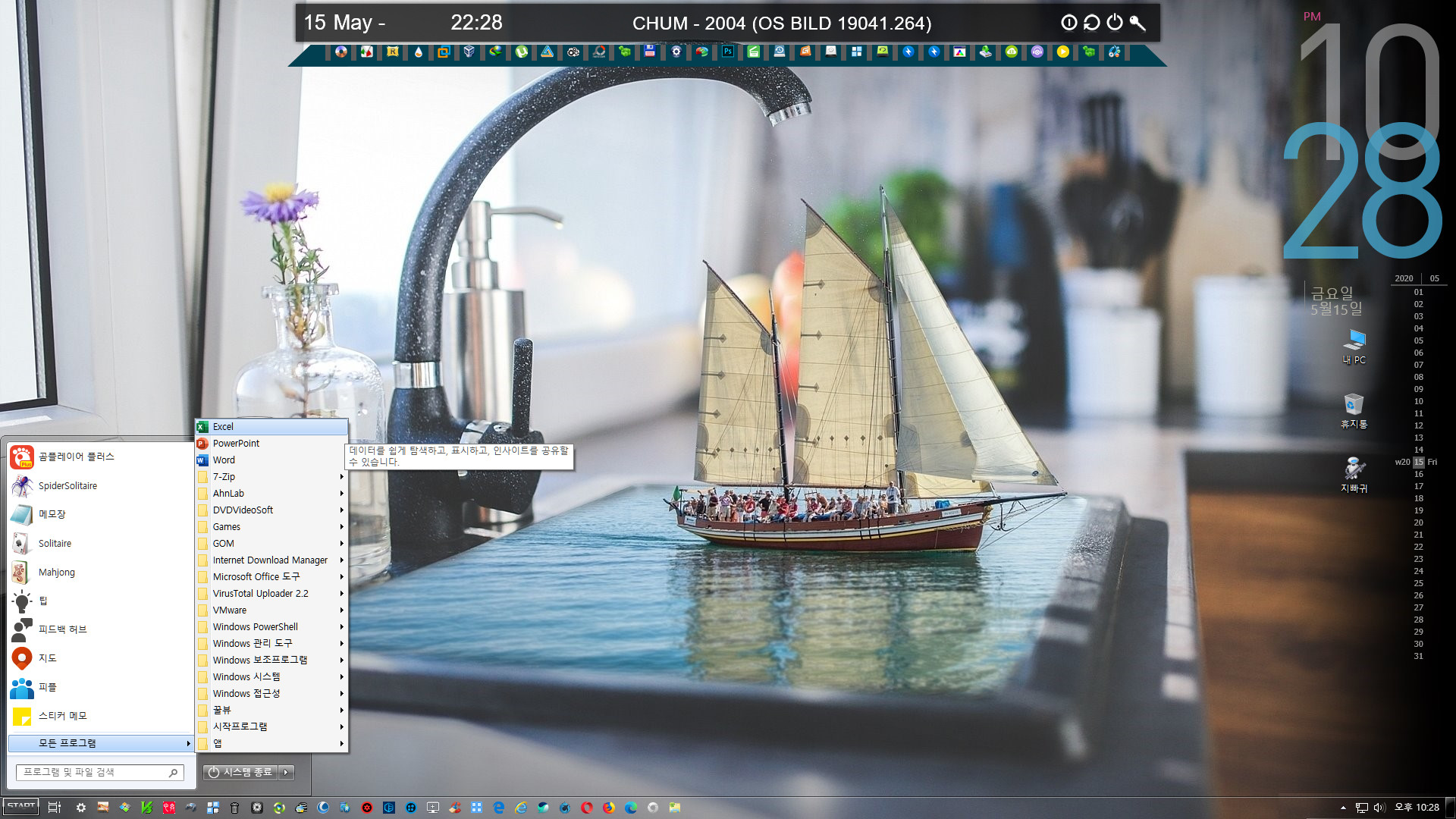Expand the Windows PowerShell folder
The image size is (1456, 819).
(271, 627)
